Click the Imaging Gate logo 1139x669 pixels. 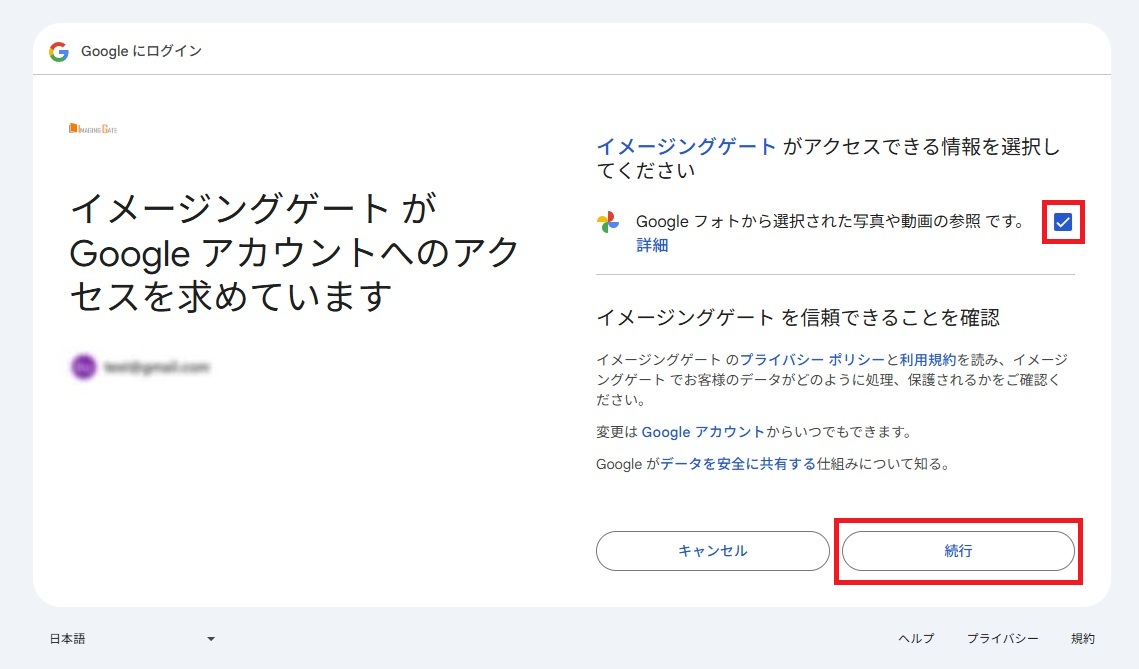click(x=93, y=129)
